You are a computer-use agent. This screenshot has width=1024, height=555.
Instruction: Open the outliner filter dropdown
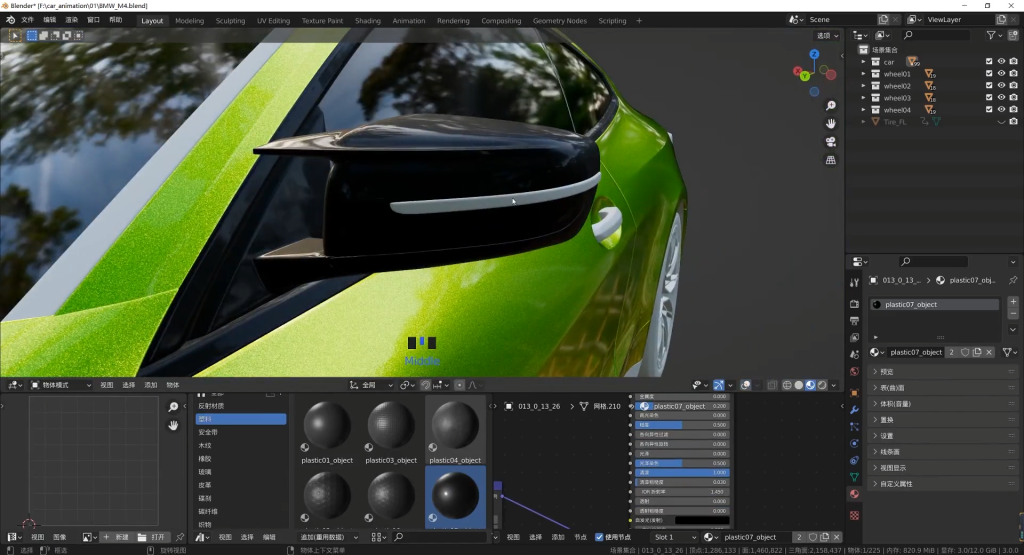point(993,35)
